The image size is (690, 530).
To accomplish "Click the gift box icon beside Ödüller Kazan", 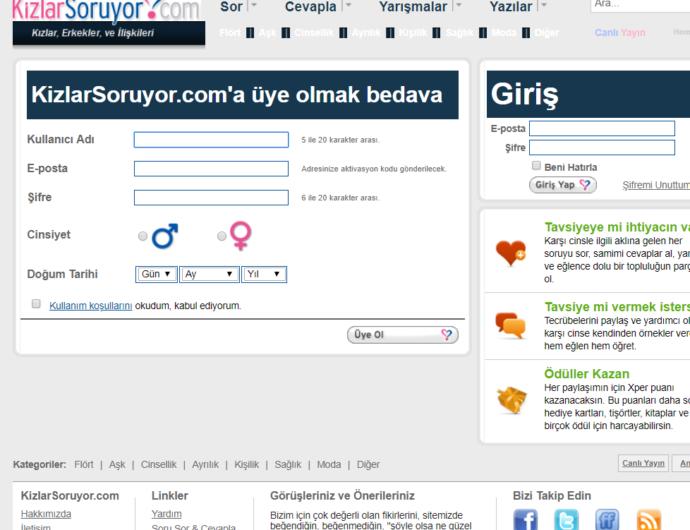I will click(x=511, y=400).
